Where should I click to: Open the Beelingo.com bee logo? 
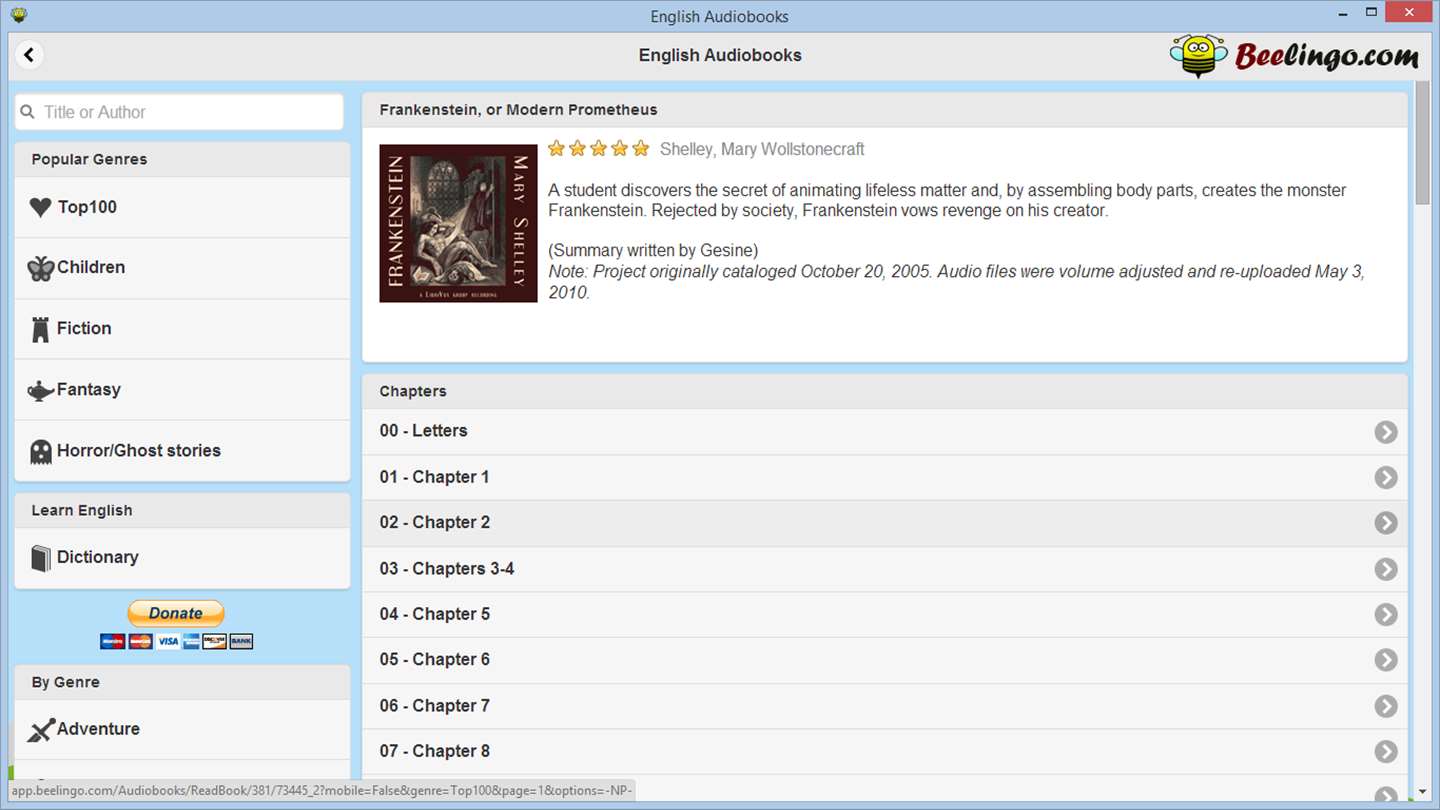(x=1294, y=56)
